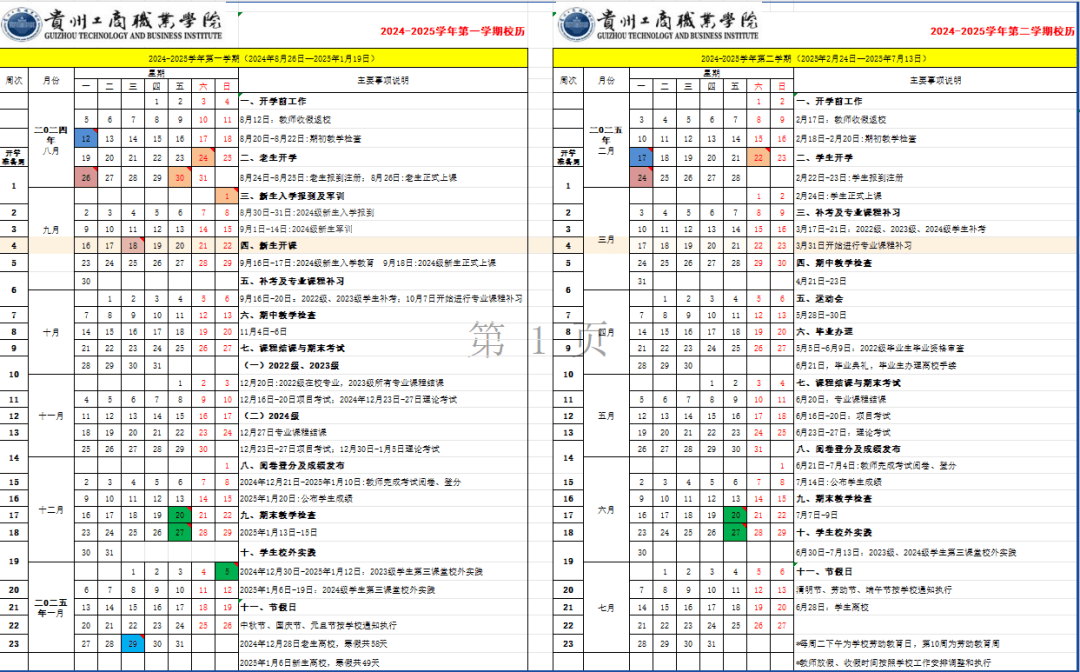Select the line 3月31日开始进行专业课程补习

[853, 246]
